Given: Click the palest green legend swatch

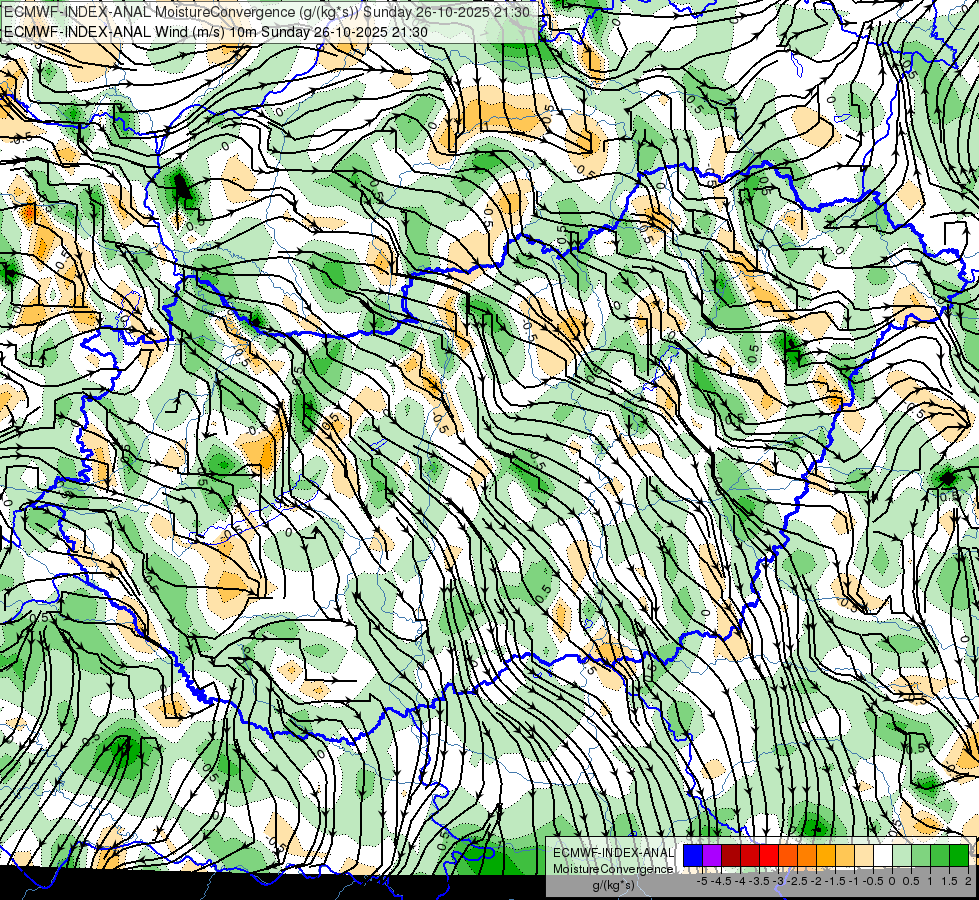Looking at the screenshot, I should [x=902, y=856].
